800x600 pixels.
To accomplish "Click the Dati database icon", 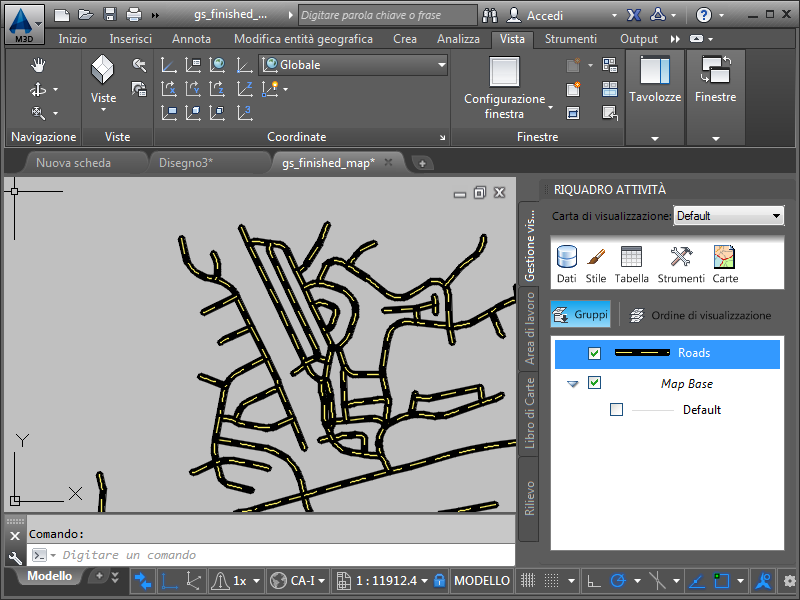I will point(567,264).
